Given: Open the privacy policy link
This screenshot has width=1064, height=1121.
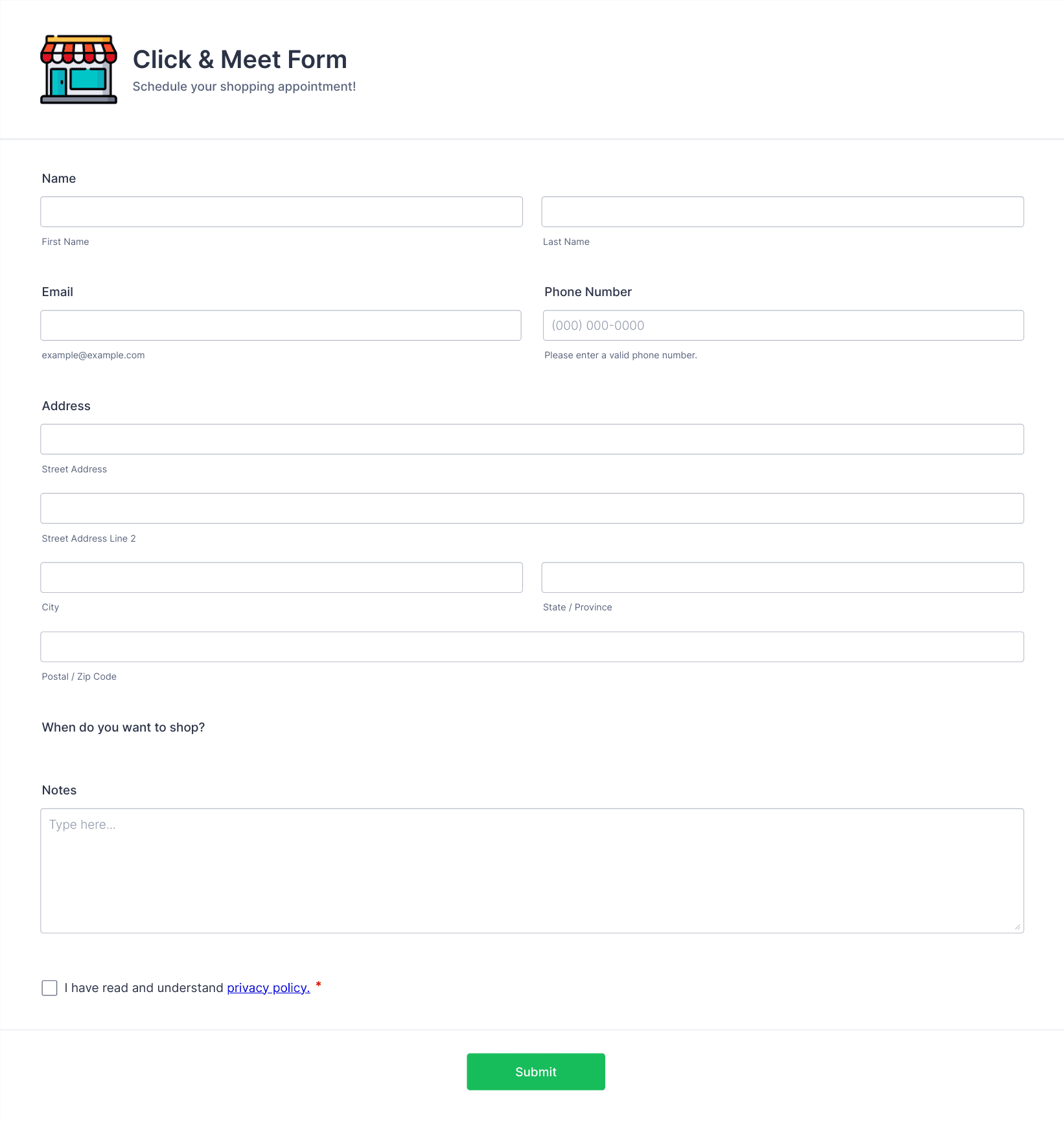Looking at the screenshot, I should point(268,988).
